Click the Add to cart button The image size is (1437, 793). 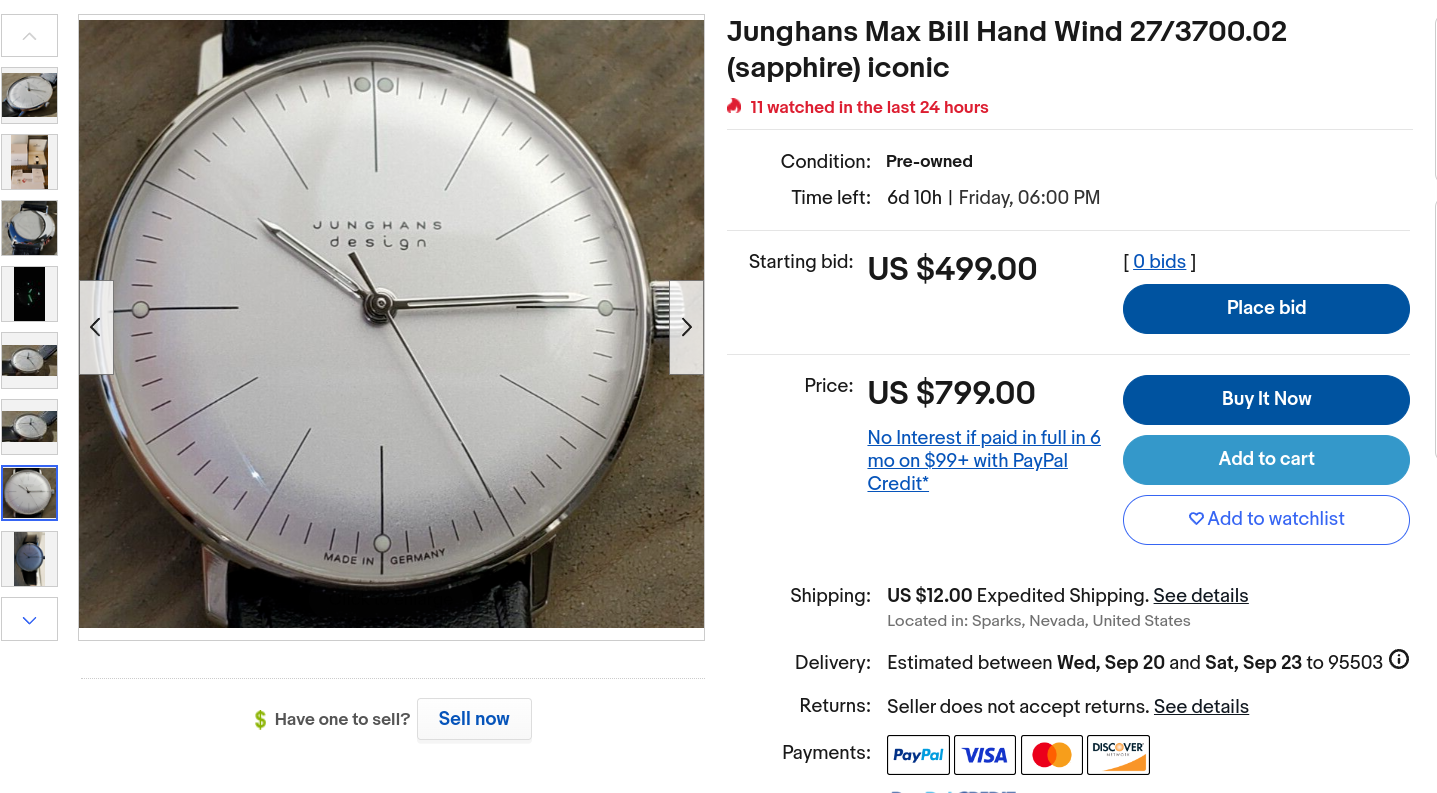click(x=1266, y=459)
